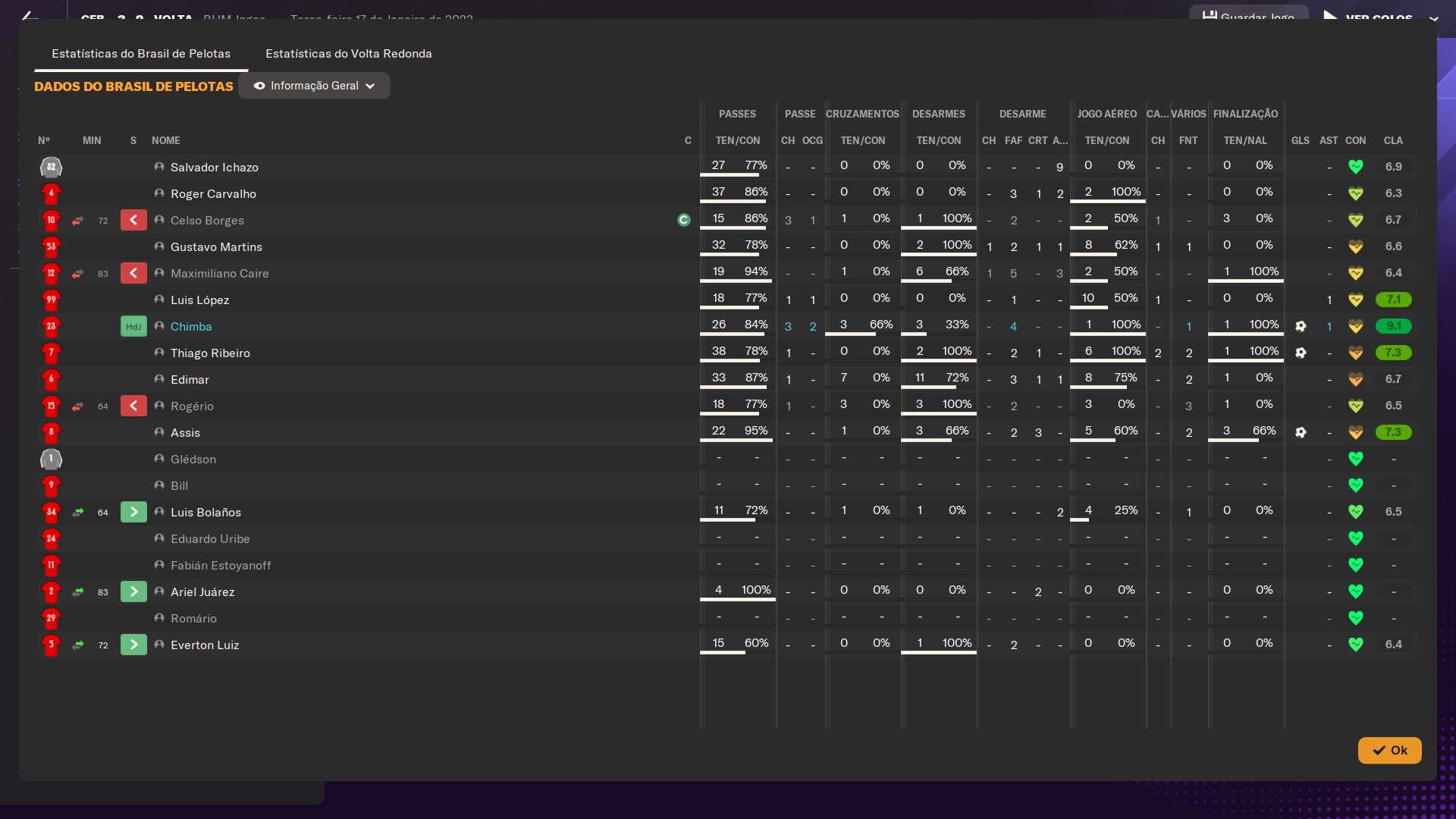Sort by the CON column header

[x=1356, y=140]
